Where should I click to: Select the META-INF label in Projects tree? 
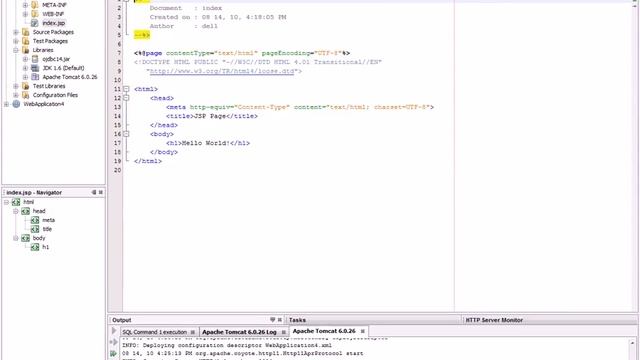coord(54,5)
